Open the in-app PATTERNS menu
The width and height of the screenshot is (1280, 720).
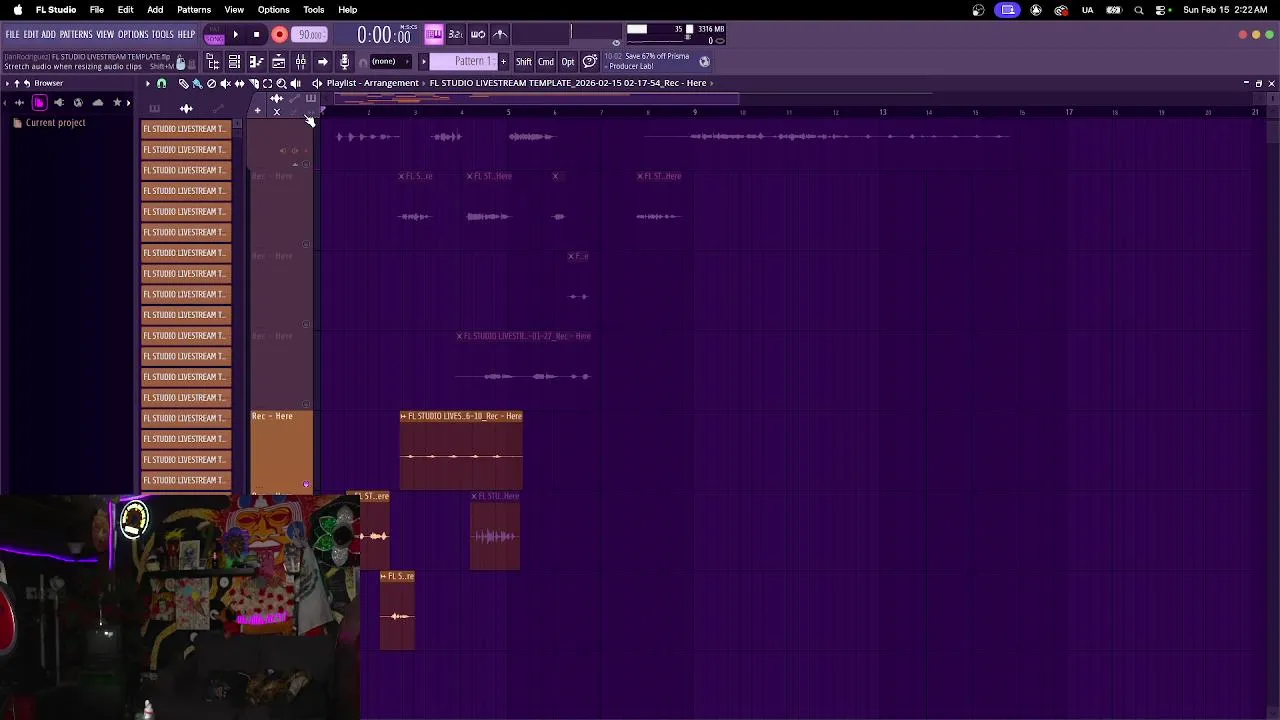76,34
